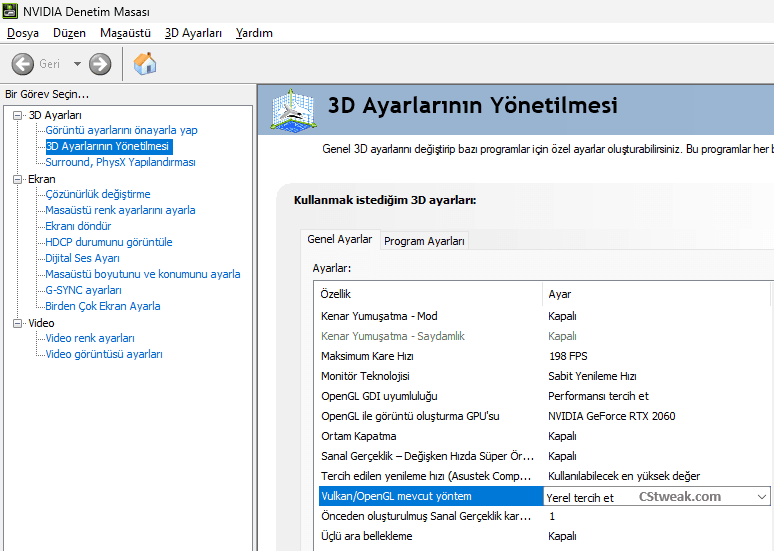Open the Yerel tercih et dropdown
Viewport: 774px width, 551px height.
657,497
